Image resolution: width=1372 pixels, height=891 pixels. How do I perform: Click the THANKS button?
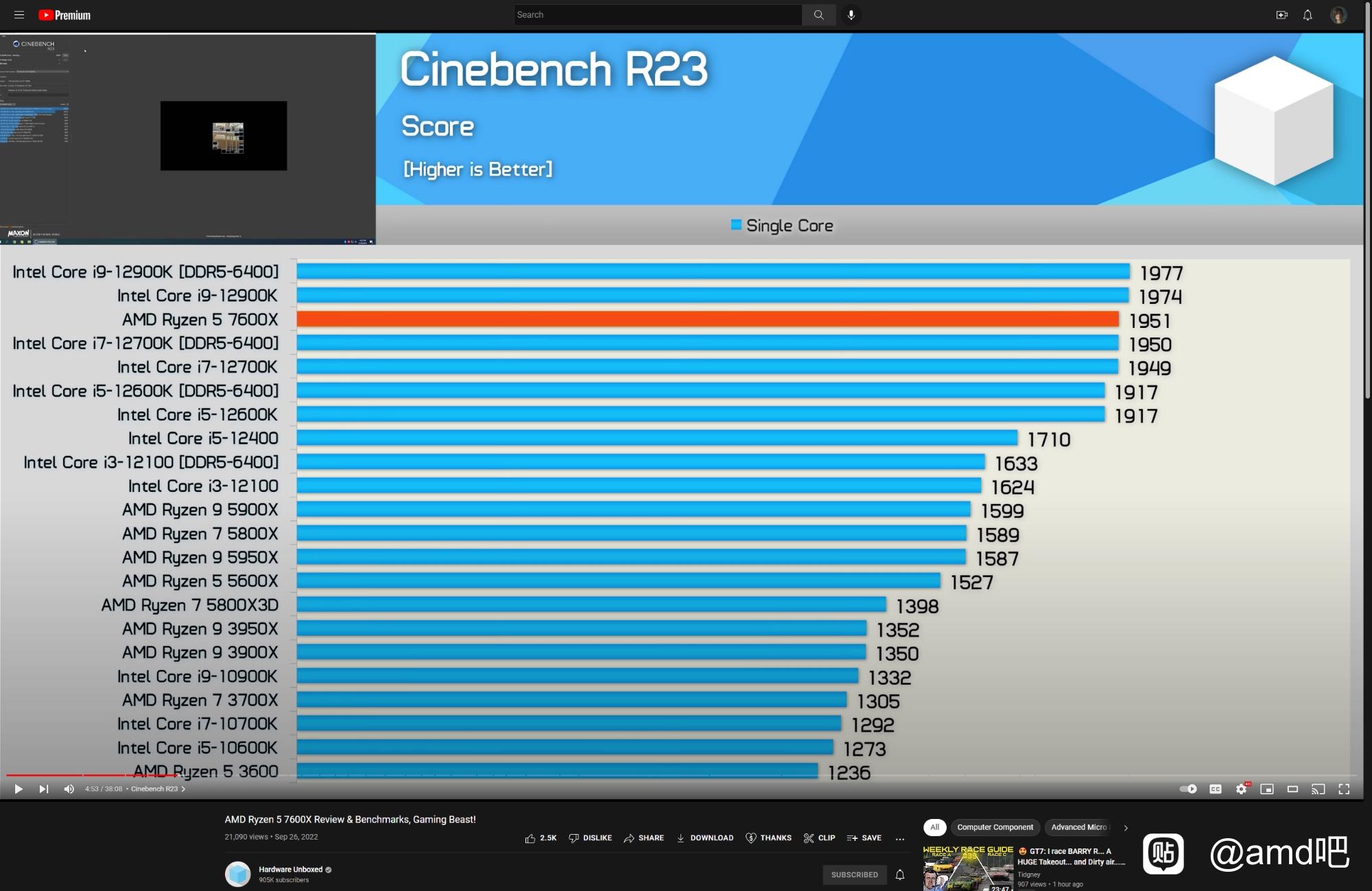coord(768,838)
